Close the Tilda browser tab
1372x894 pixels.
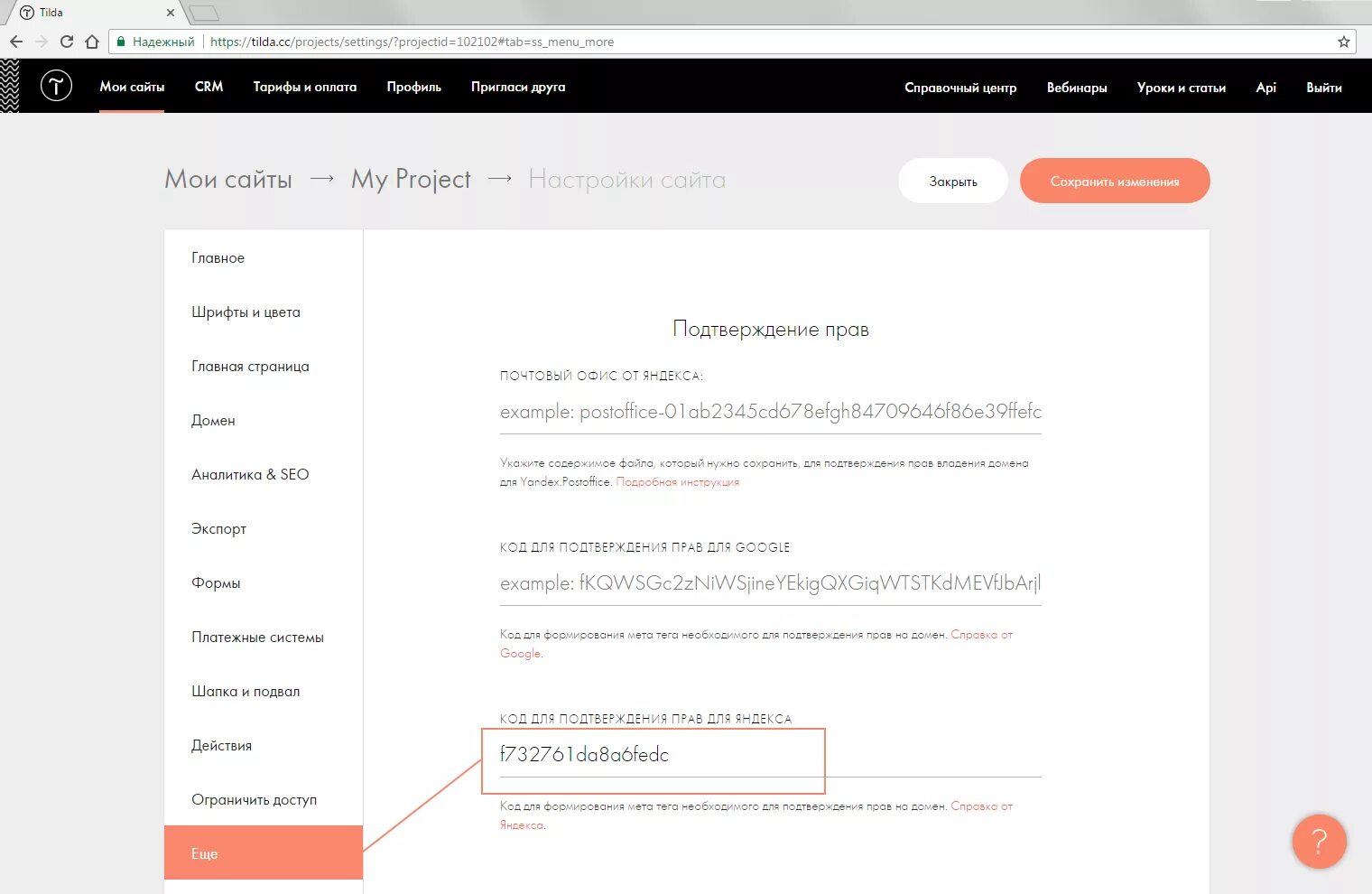point(171,13)
